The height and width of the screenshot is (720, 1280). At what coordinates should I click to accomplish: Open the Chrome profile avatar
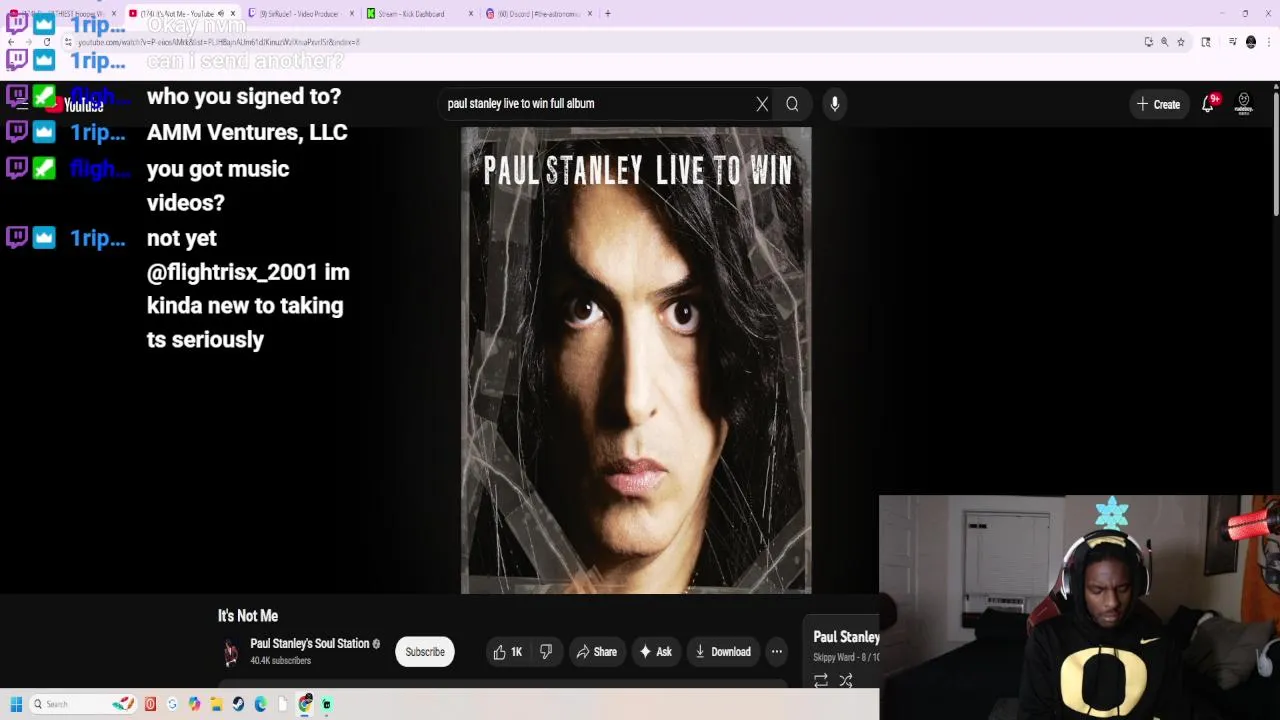coord(1251,42)
